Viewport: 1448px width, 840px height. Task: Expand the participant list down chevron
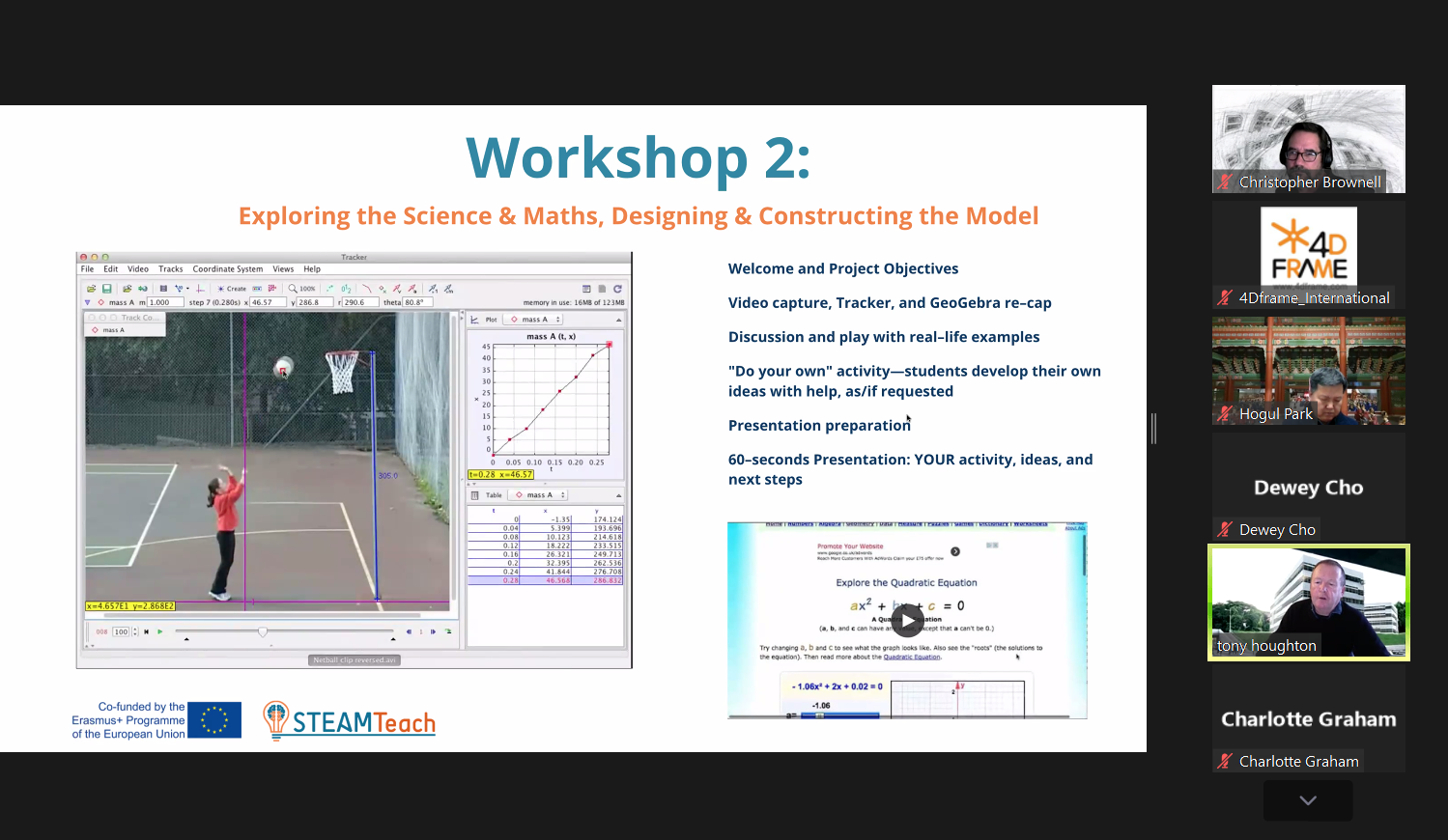[x=1307, y=800]
